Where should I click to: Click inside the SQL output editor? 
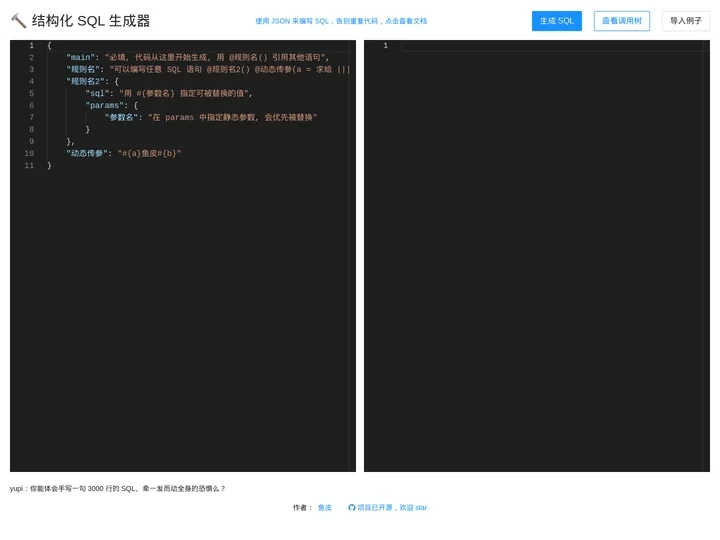coord(537,256)
